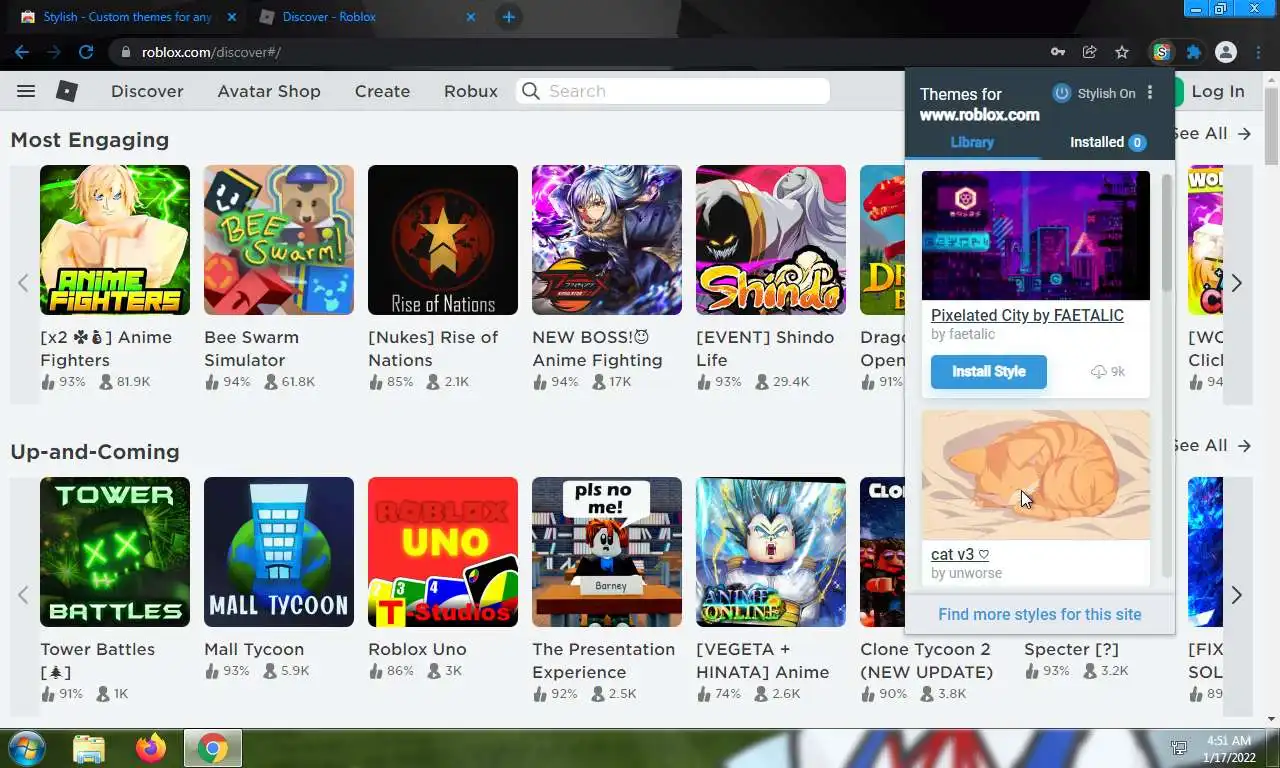Click the share page icon in address bar
This screenshot has width=1280, height=768.
pyautogui.click(x=1090, y=52)
